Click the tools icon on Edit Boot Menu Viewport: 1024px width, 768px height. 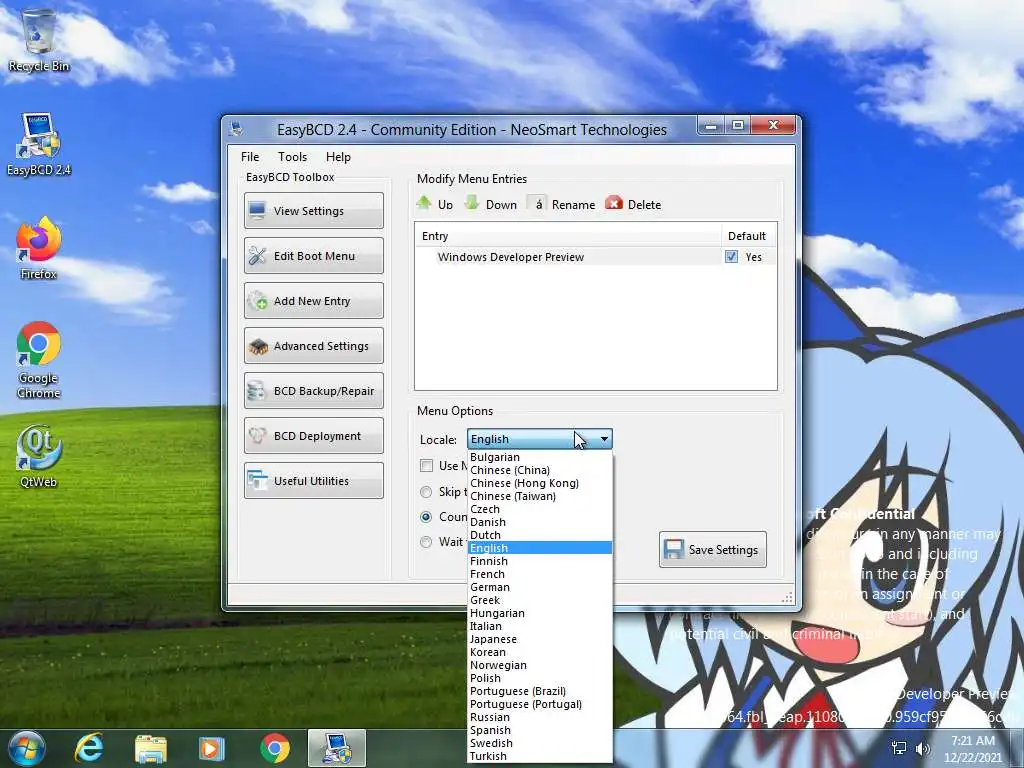257,255
